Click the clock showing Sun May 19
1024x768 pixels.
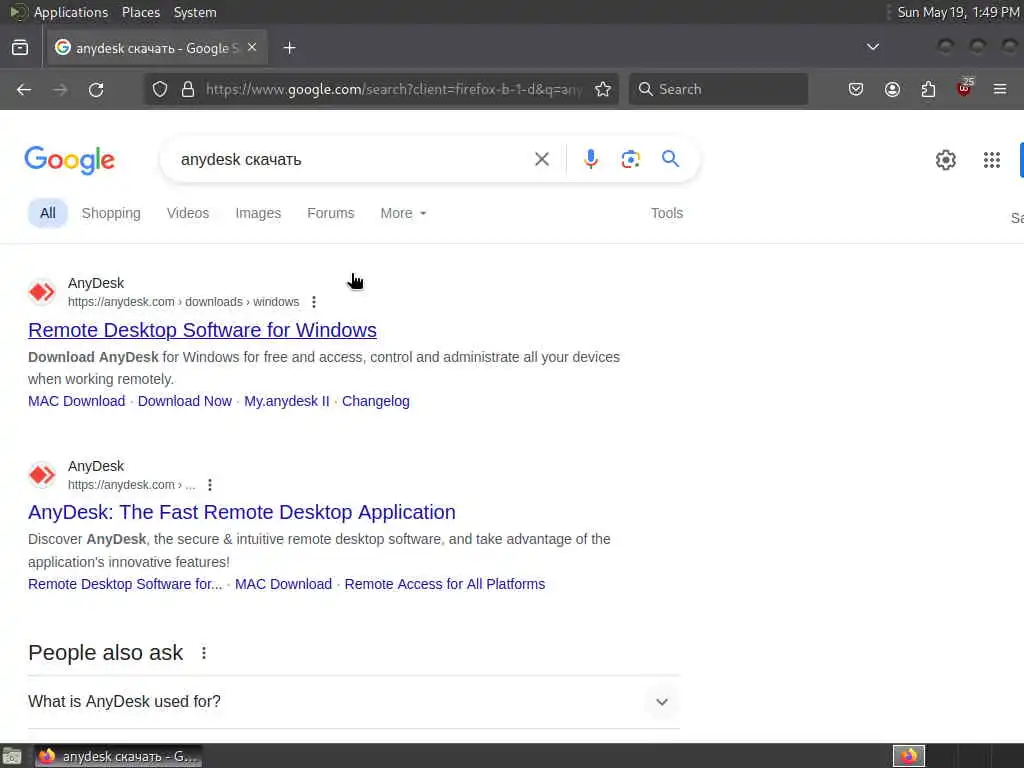958,12
